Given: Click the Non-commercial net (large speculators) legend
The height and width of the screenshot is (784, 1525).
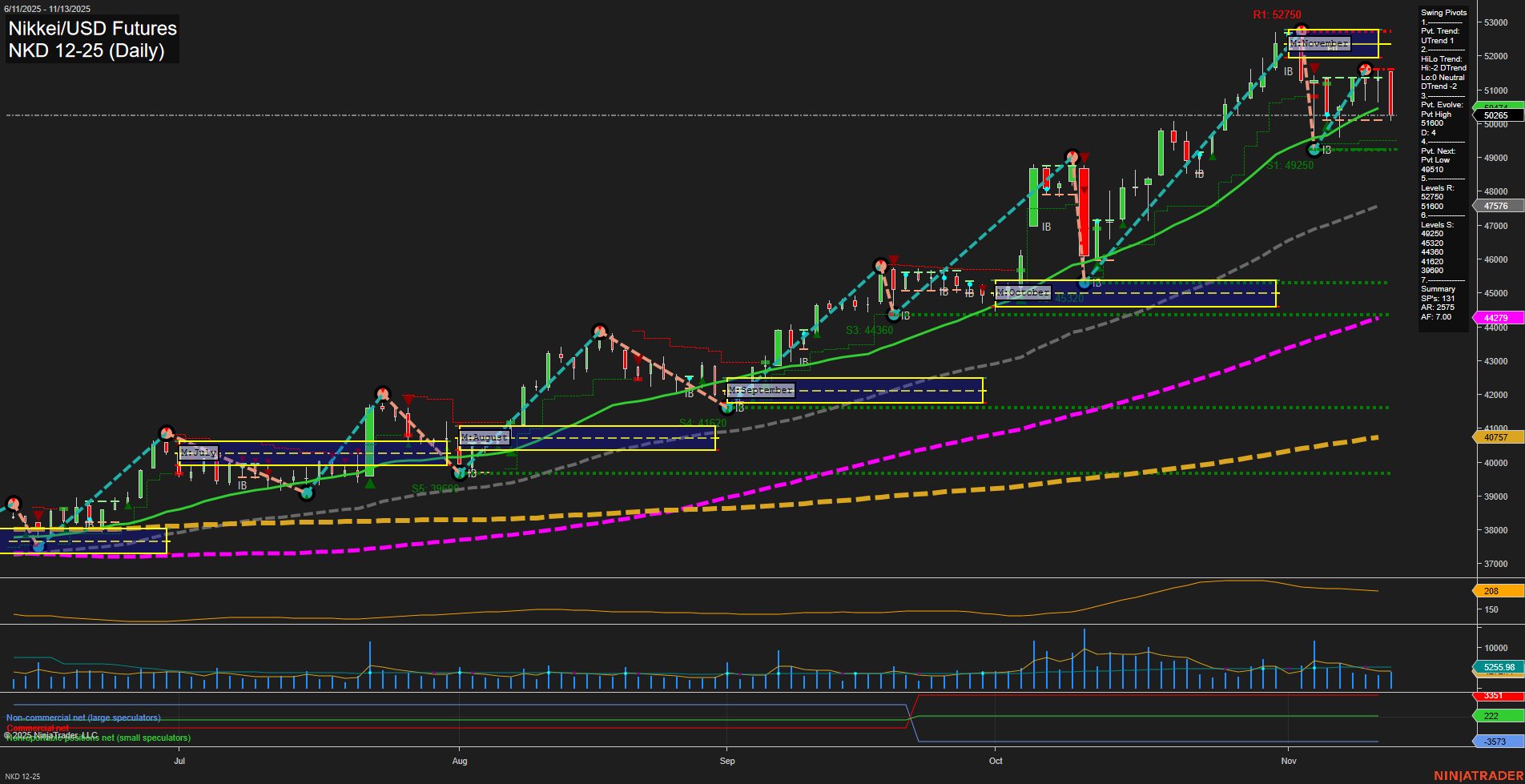Looking at the screenshot, I should click(x=82, y=717).
